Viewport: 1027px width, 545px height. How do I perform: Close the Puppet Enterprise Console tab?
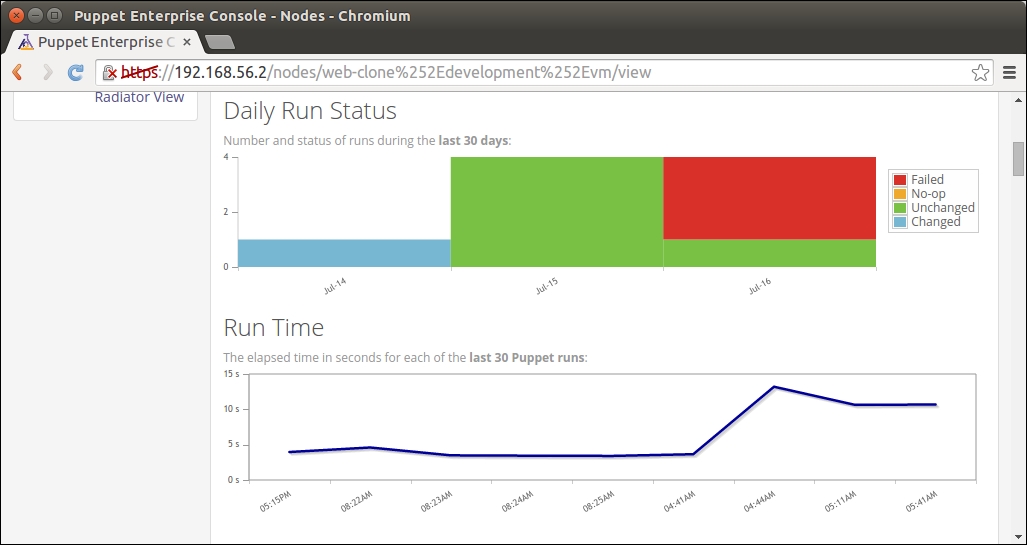186,42
